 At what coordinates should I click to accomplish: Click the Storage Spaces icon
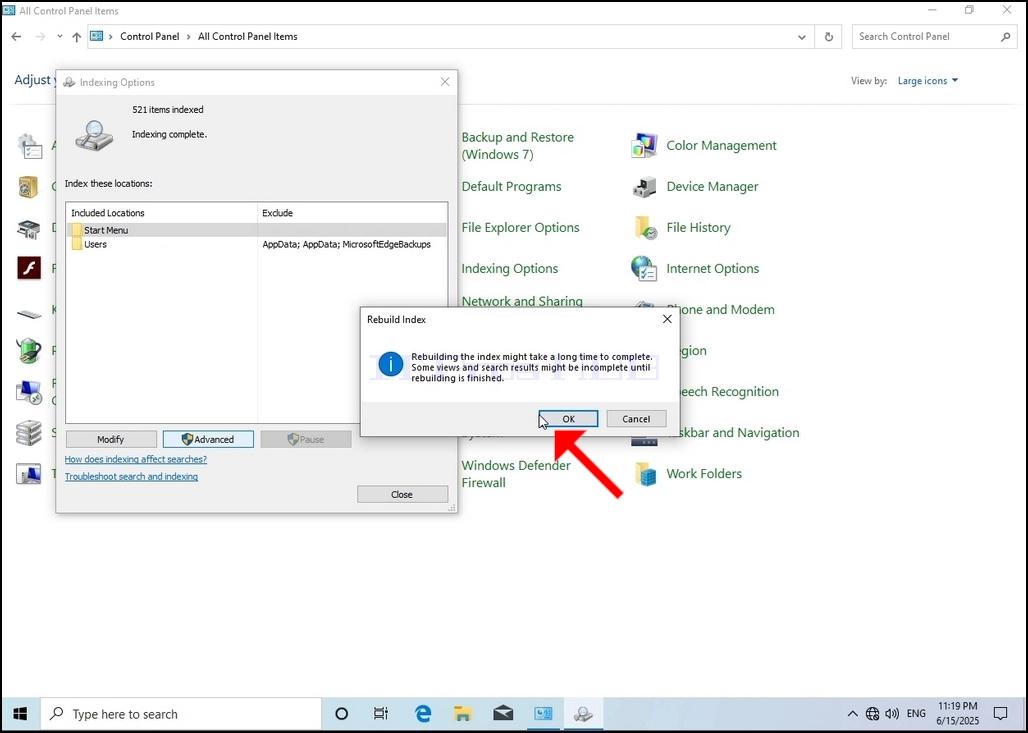[29, 433]
